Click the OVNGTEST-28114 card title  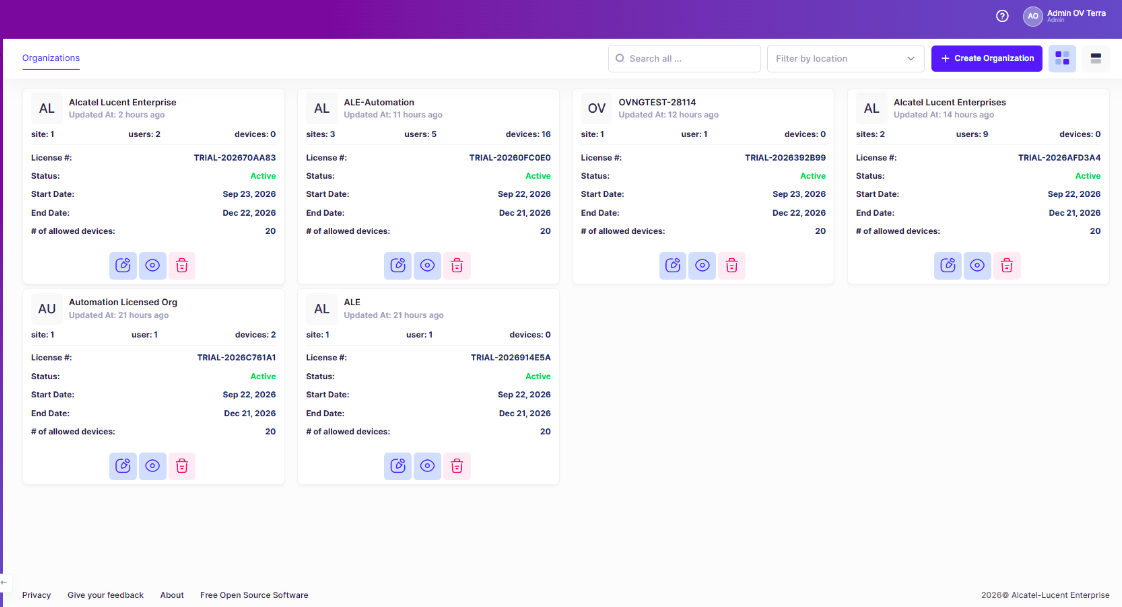pyautogui.click(x=657, y=102)
